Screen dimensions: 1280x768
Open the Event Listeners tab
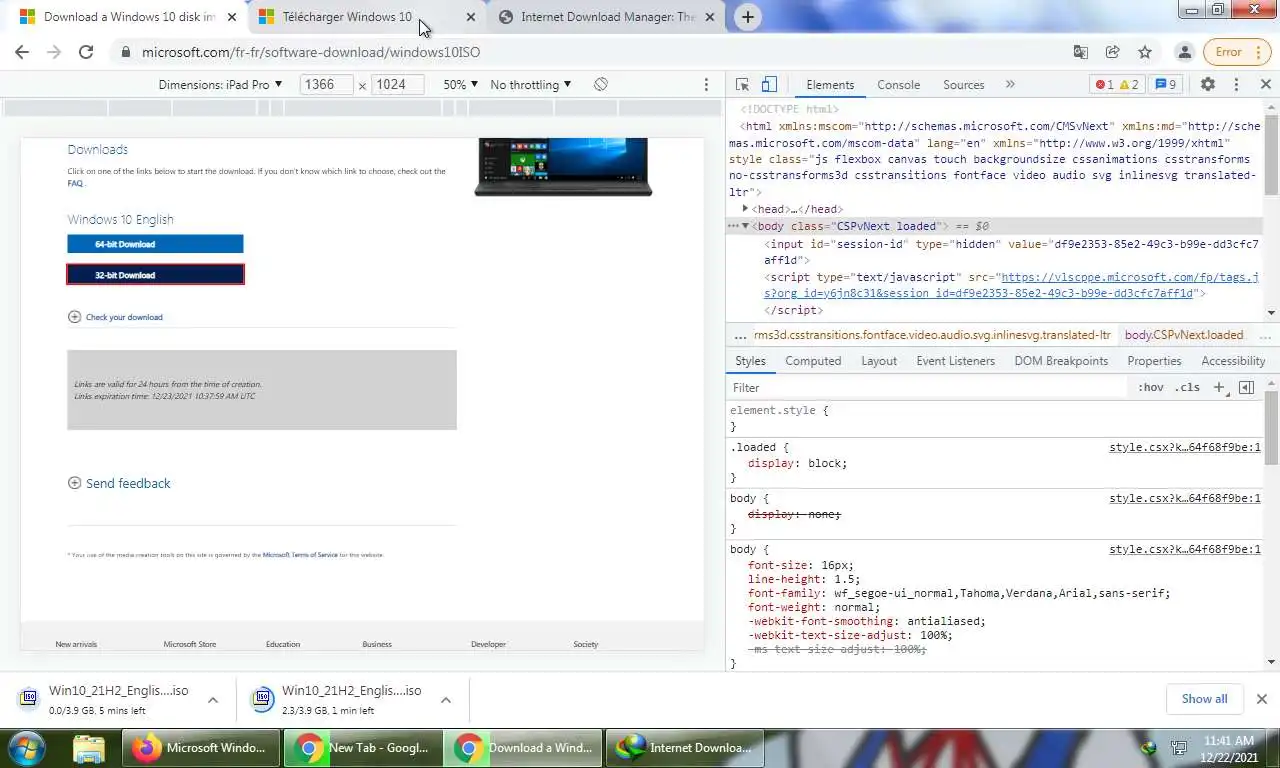point(955,361)
